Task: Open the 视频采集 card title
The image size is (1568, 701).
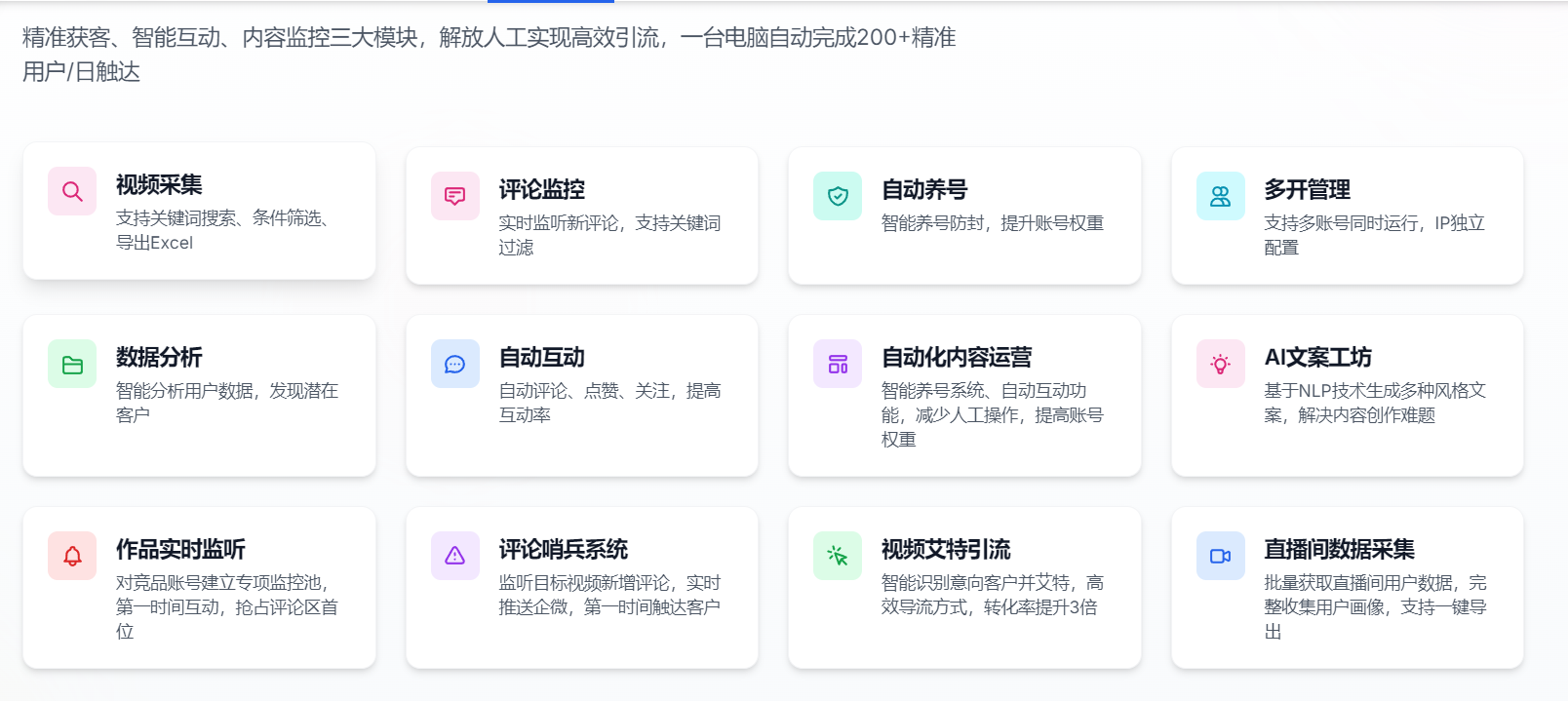Action: (159, 184)
